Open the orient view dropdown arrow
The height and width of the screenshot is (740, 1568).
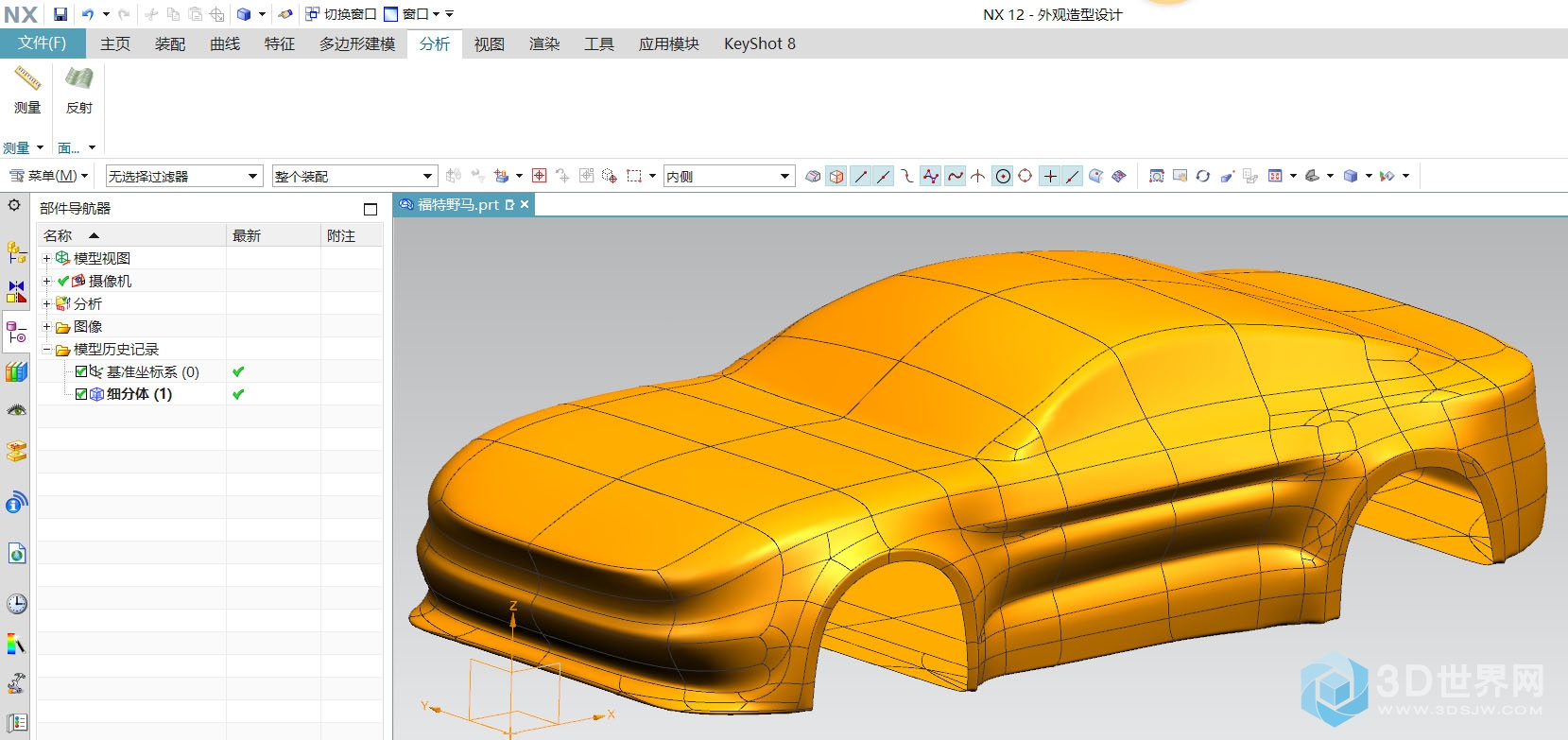[1331, 176]
